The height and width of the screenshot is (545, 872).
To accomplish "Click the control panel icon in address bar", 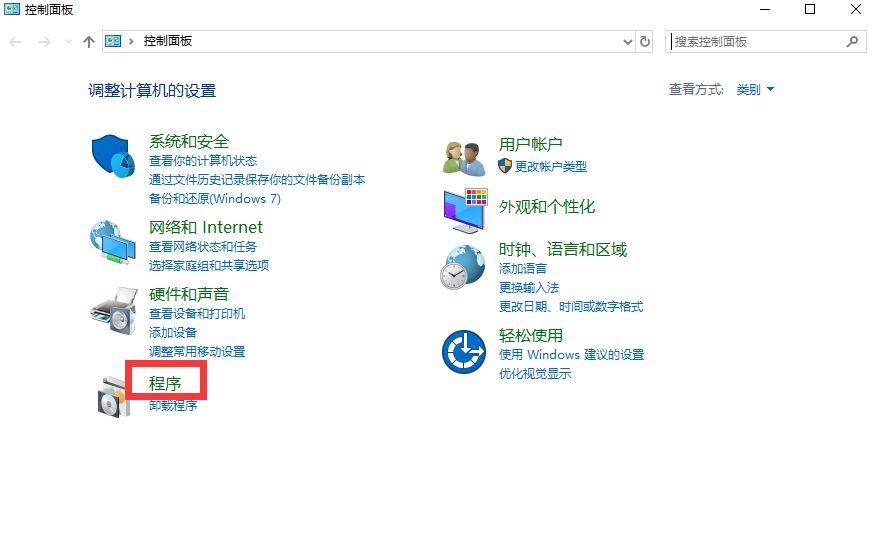I will 113,41.
